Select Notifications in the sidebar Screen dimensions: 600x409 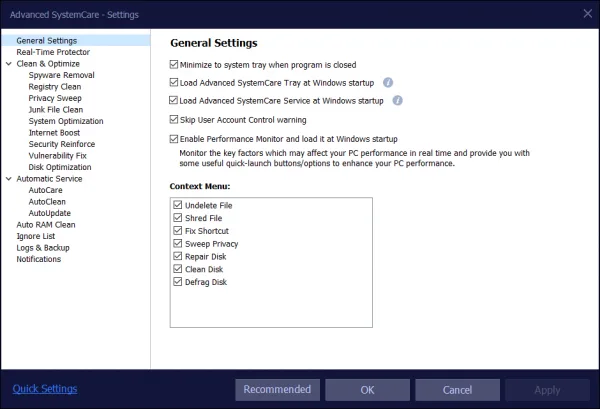point(39,259)
